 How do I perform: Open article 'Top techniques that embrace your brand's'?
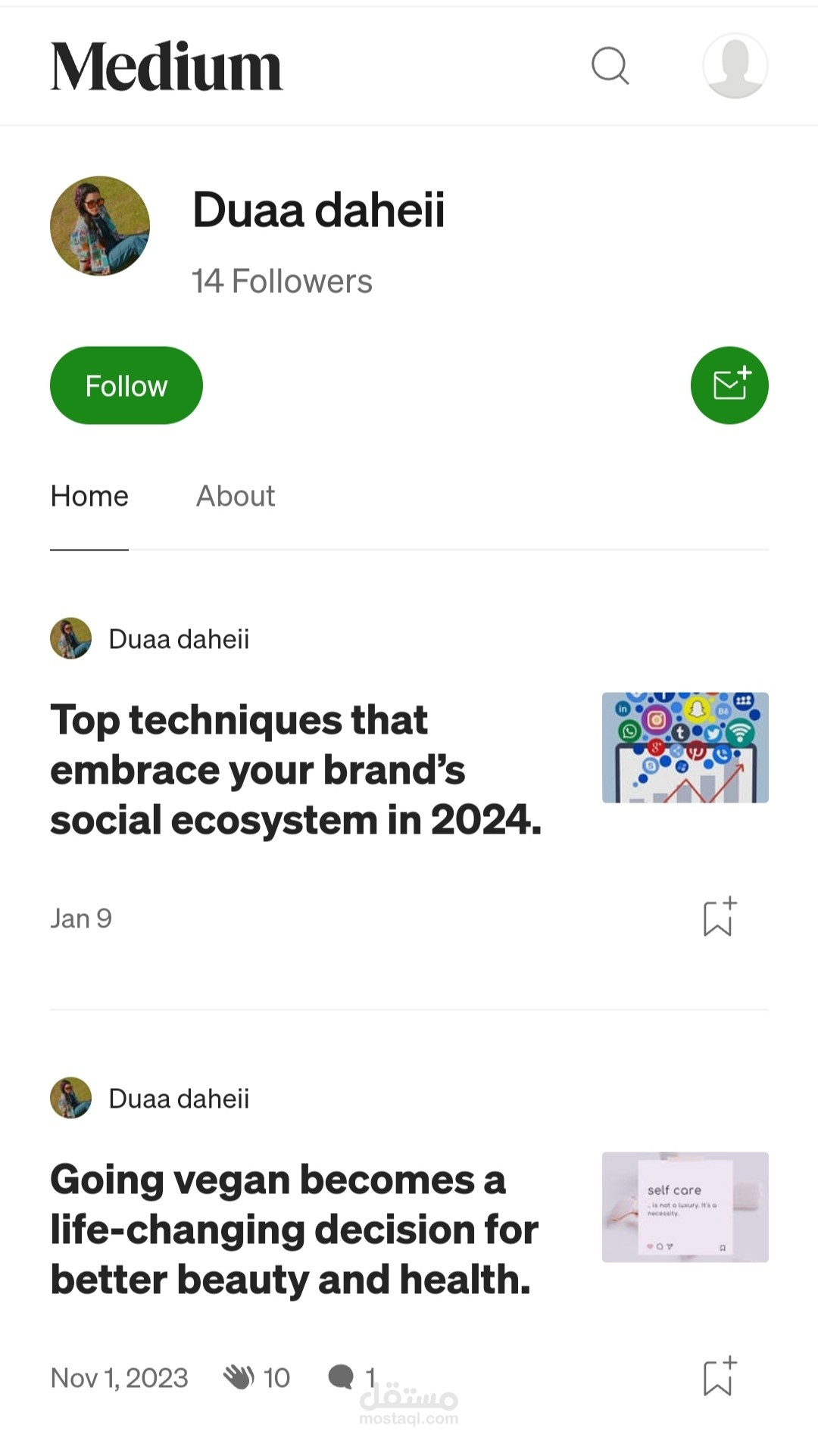pyautogui.click(x=295, y=770)
